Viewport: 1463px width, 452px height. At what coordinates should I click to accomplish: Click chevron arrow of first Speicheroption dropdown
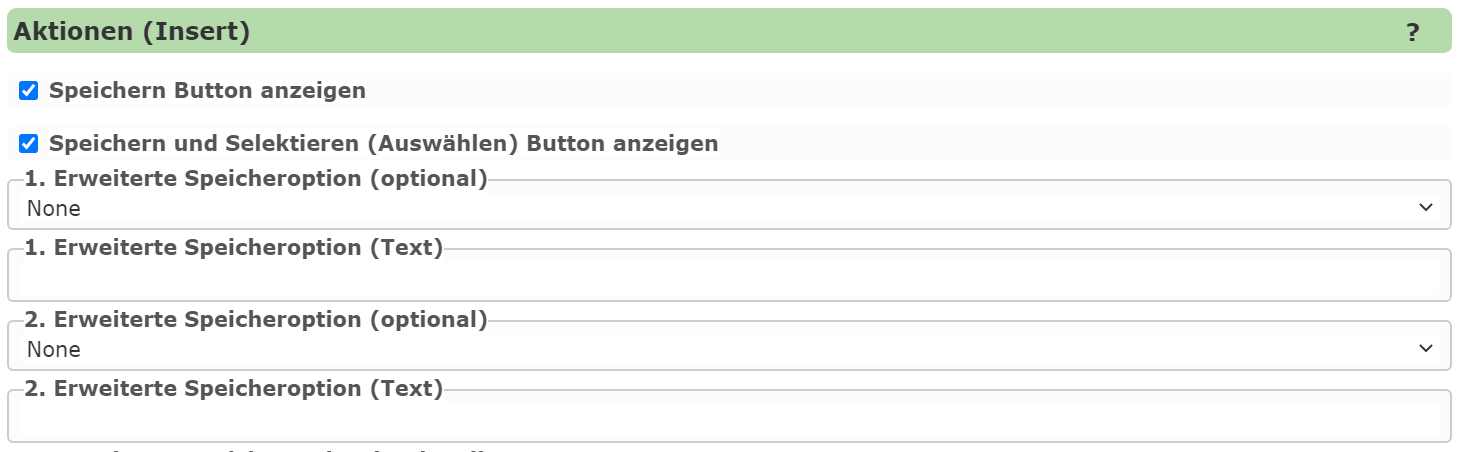[1425, 208]
